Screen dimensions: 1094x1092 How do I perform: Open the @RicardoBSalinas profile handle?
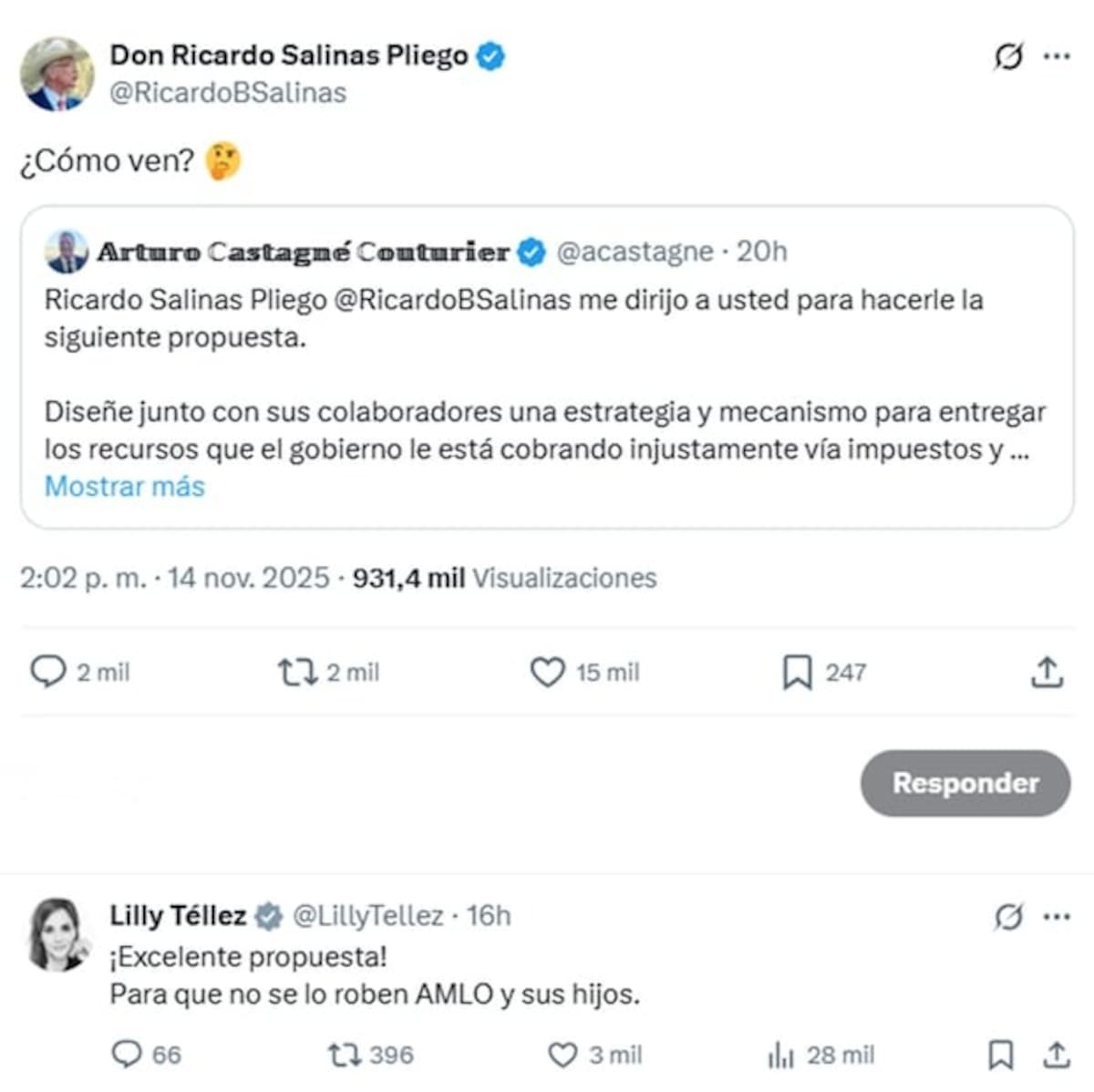click(x=228, y=92)
